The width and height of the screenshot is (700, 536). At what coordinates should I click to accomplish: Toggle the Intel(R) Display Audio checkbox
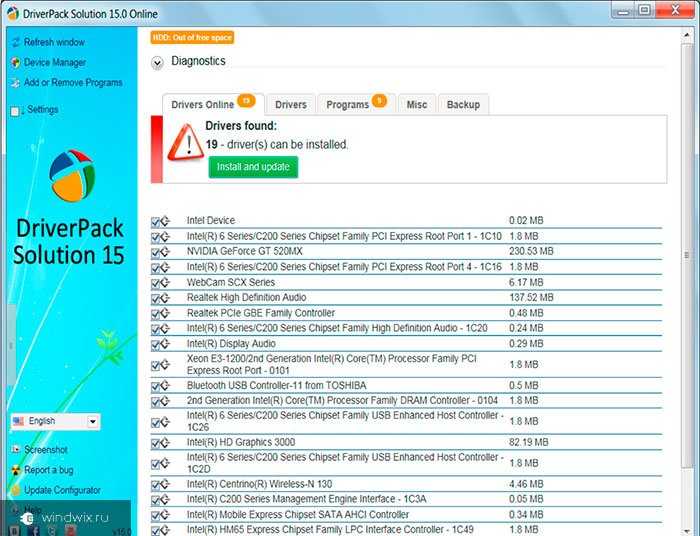(155, 345)
